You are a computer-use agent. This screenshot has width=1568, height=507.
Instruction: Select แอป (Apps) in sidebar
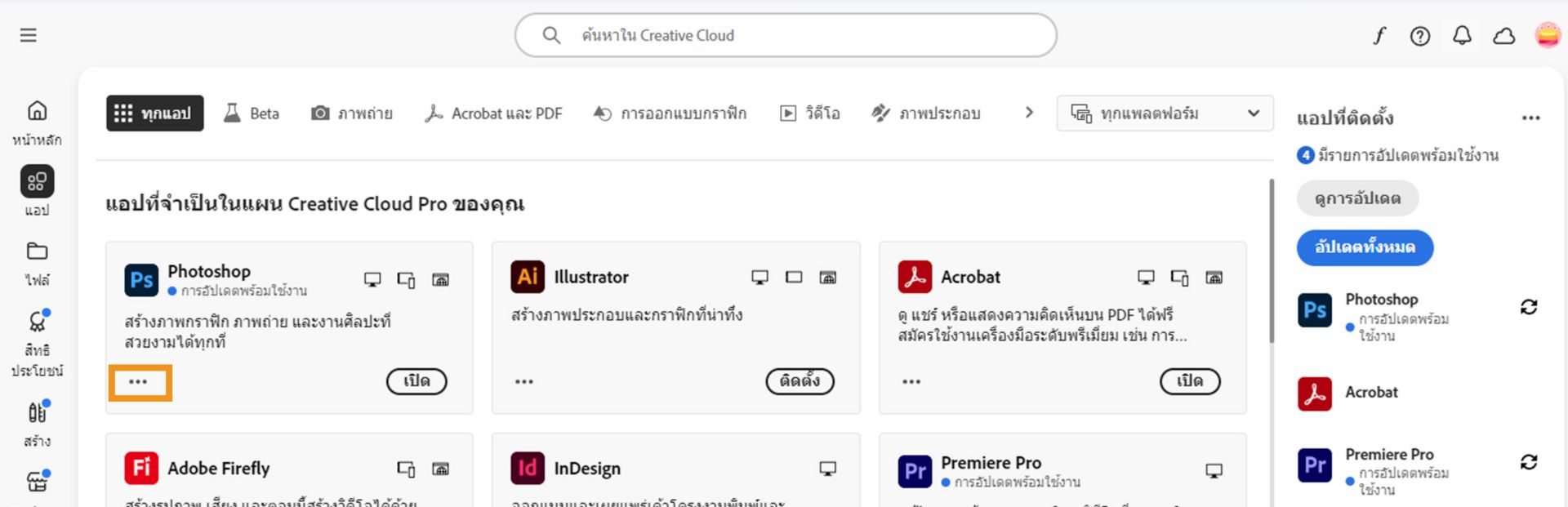[37, 191]
